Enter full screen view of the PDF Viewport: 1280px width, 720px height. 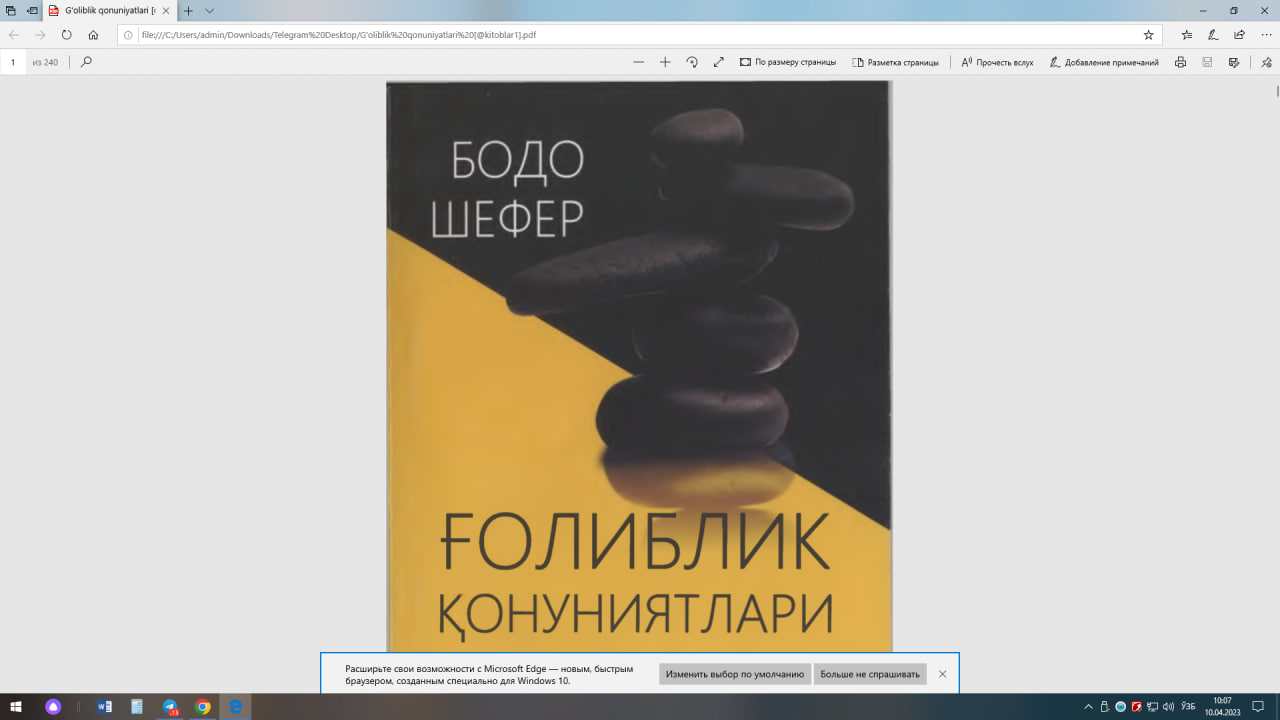pyautogui.click(x=718, y=61)
